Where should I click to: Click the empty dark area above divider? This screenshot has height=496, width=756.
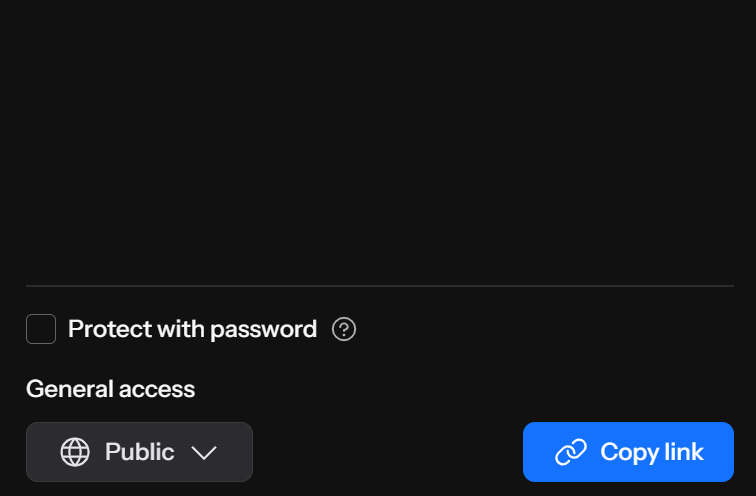pos(380,142)
